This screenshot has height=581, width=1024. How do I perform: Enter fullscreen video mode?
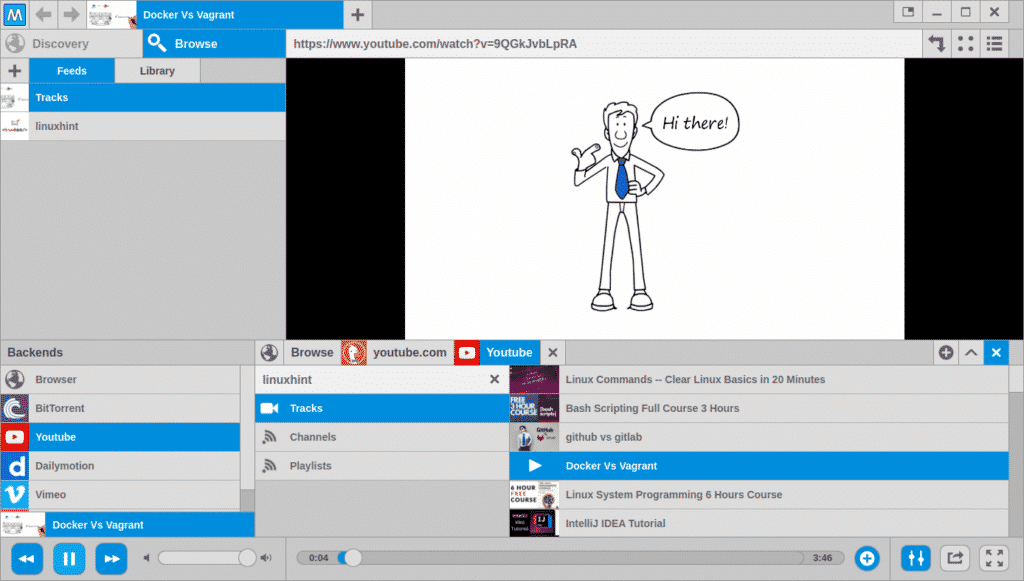tap(993, 558)
